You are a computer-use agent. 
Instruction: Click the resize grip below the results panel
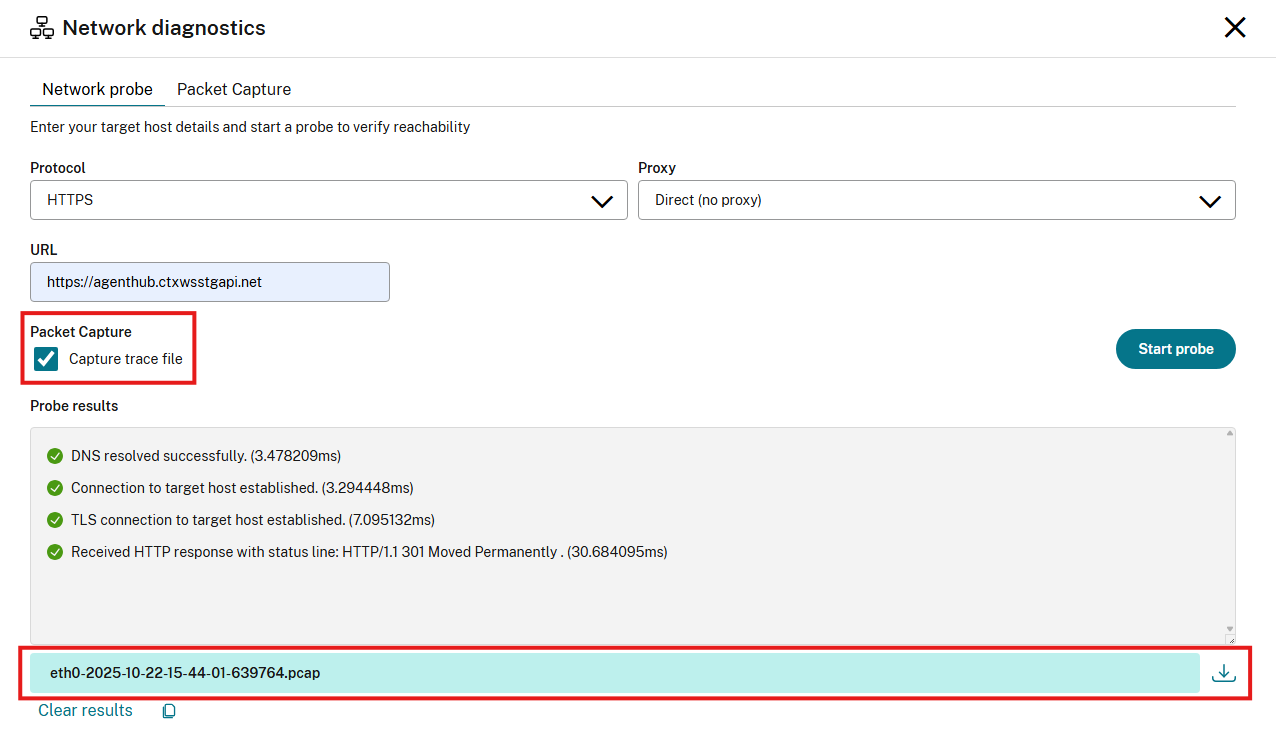(x=1230, y=639)
